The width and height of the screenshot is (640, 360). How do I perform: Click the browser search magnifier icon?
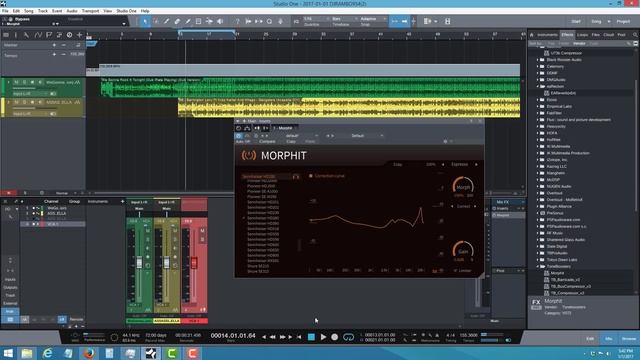635,35
